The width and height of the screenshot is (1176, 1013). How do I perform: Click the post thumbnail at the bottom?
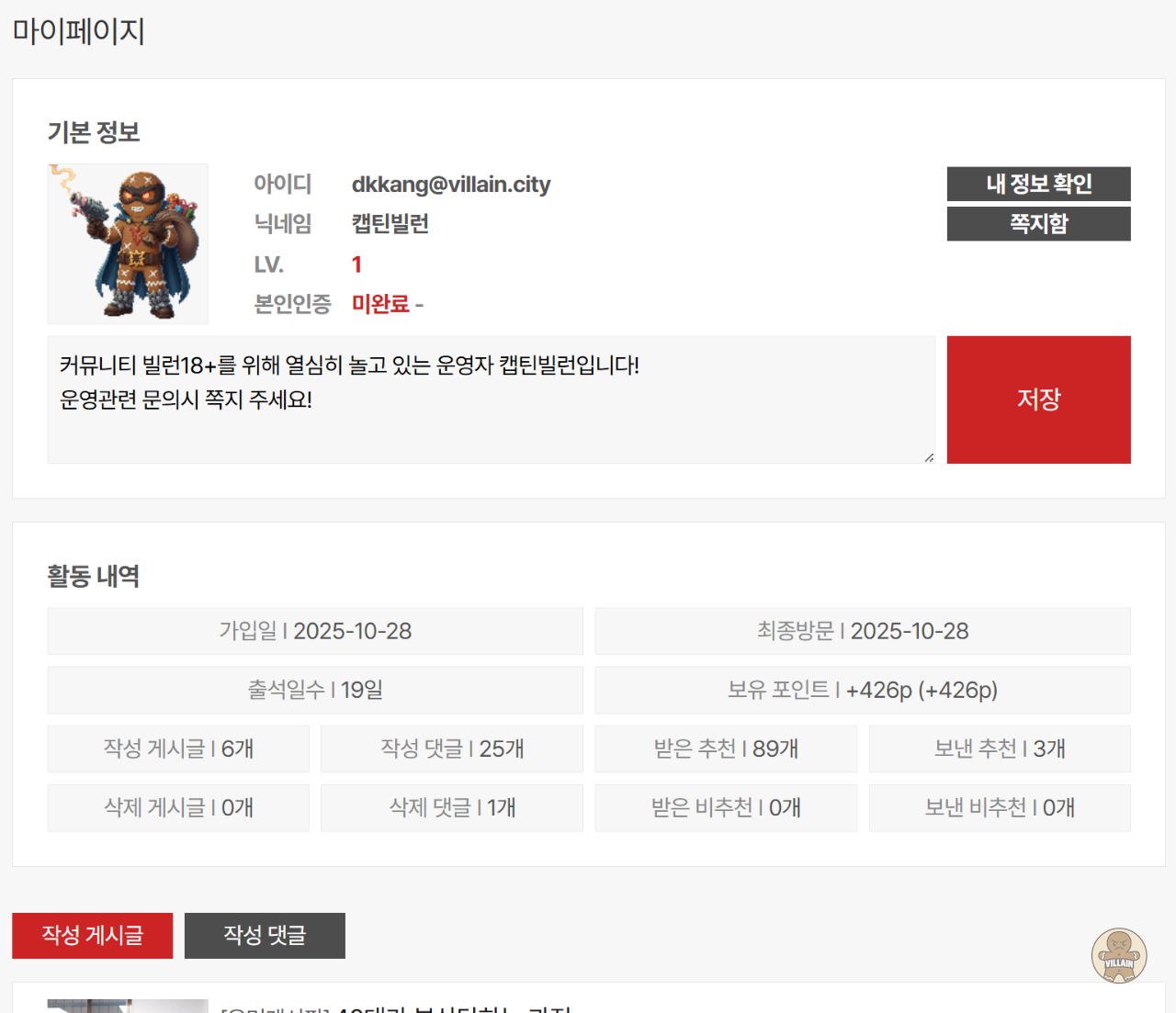(128, 1006)
